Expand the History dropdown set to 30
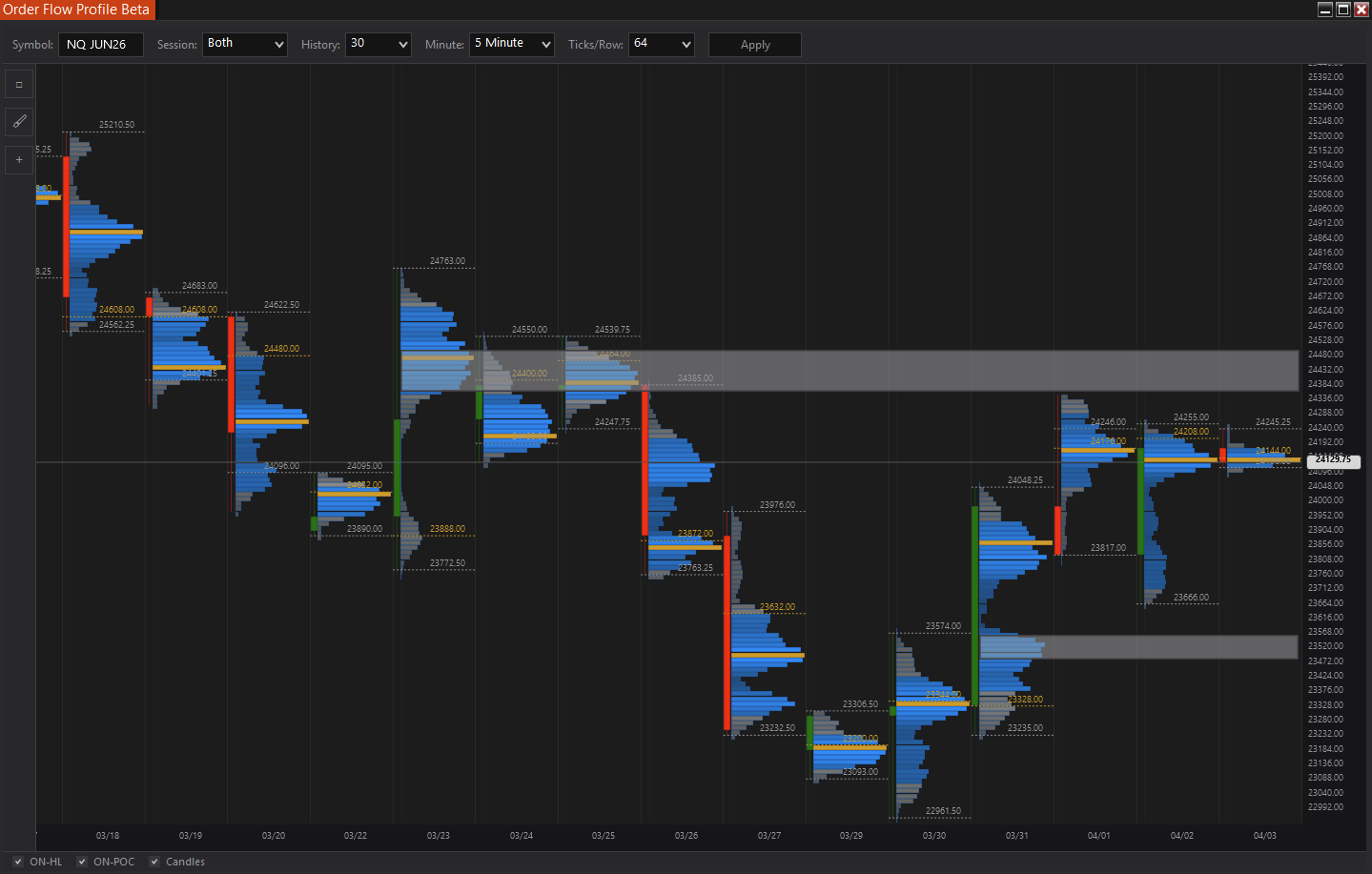The width and height of the screenshot is (1372, 874). [378, 44]
